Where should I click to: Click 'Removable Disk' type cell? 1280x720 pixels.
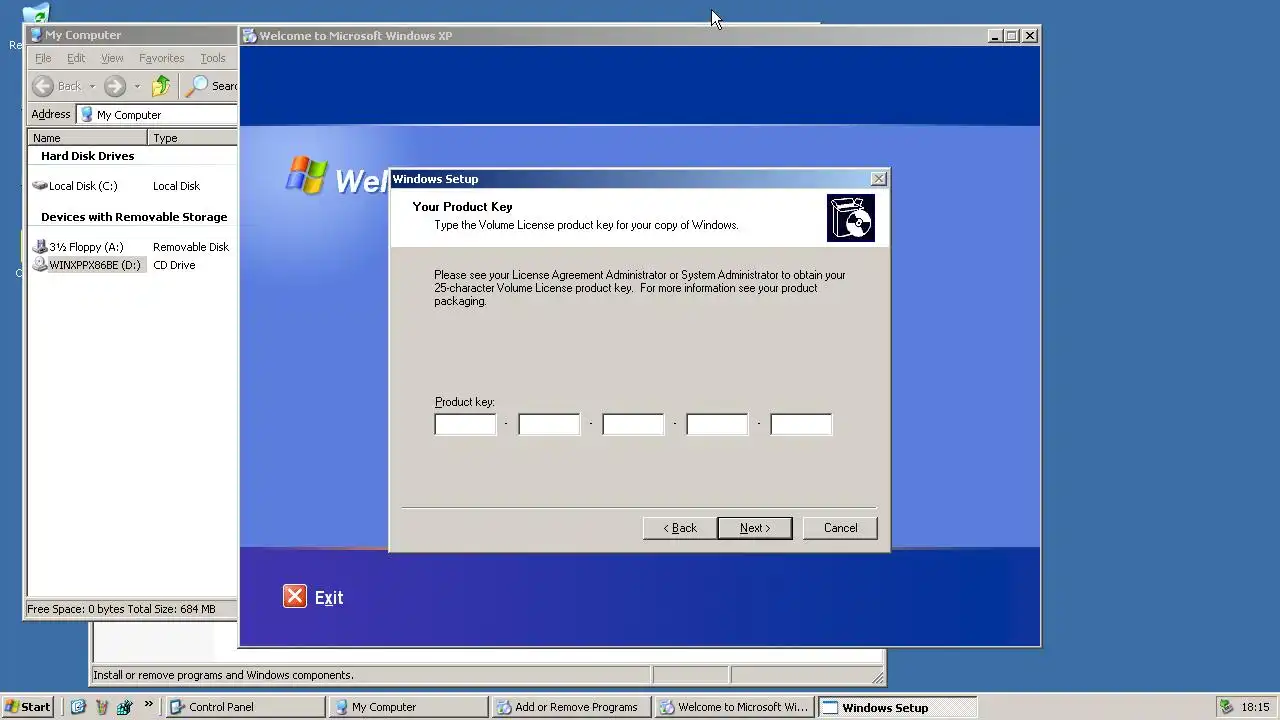coord(191,247)
